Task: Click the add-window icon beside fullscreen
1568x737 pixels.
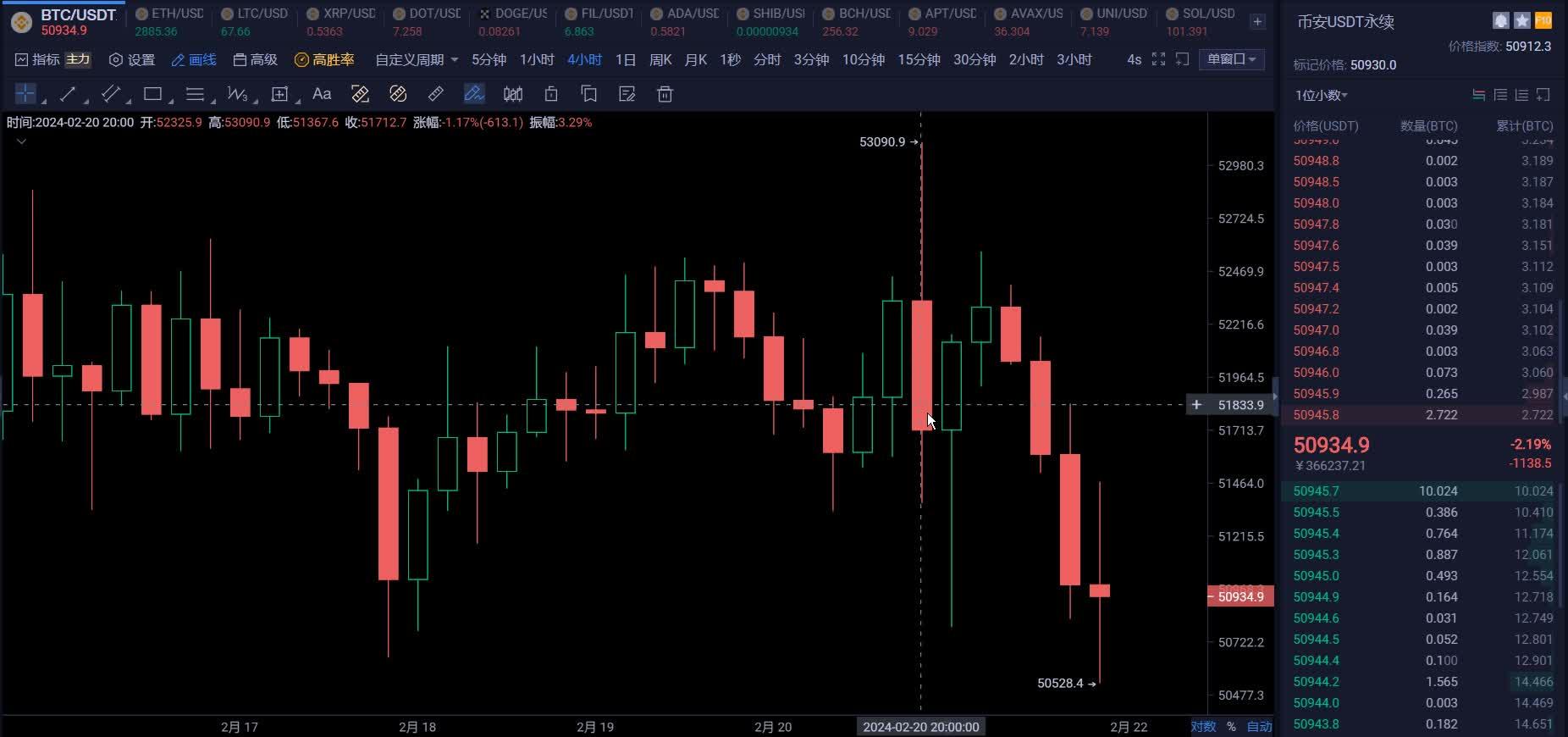Action: coord(1183,59)
